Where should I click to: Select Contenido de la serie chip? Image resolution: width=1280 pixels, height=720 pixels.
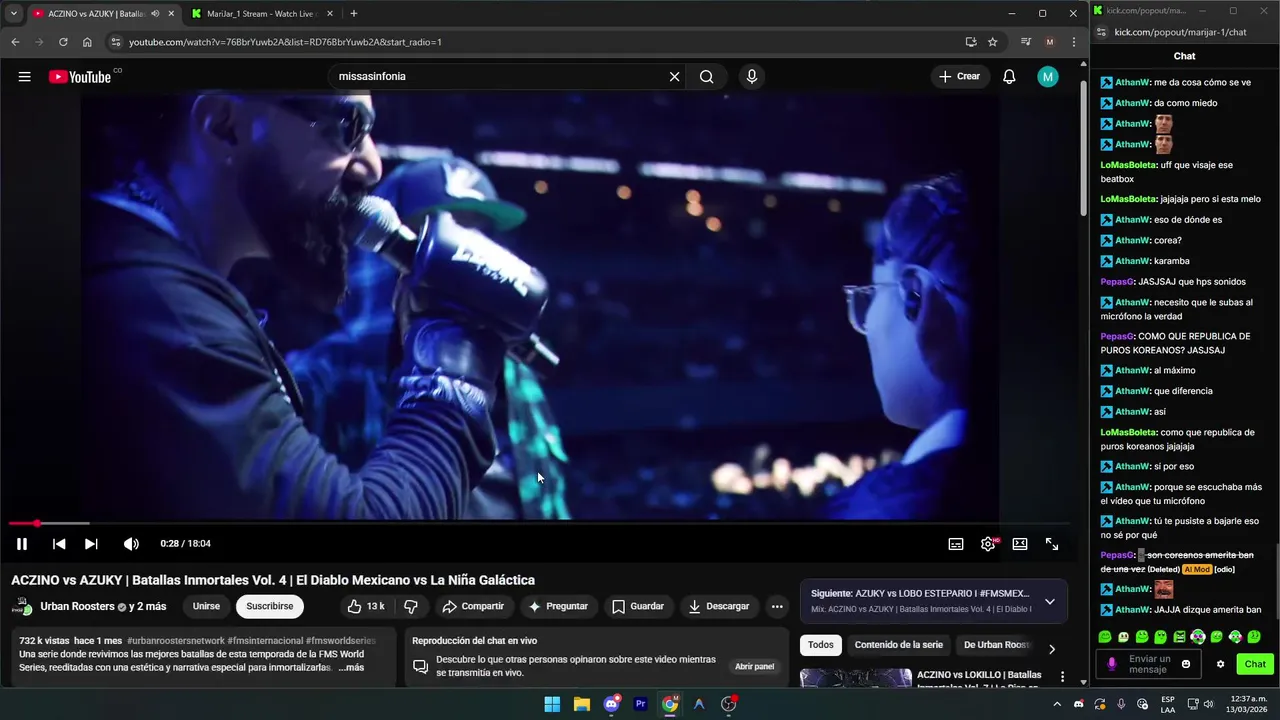click(898, 645)
